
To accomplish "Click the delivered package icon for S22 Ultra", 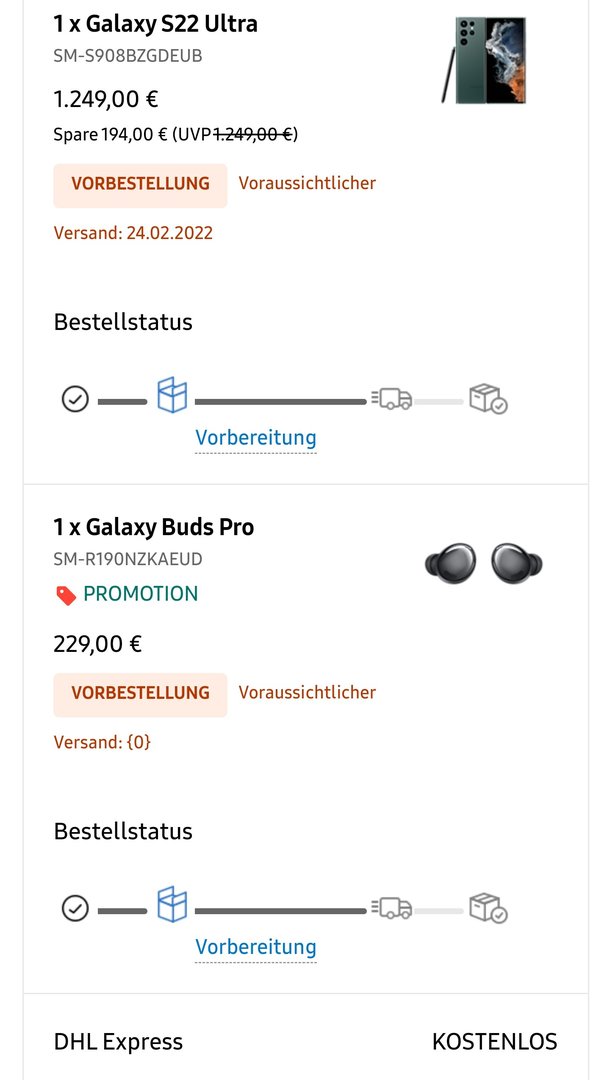I will 488,399.
